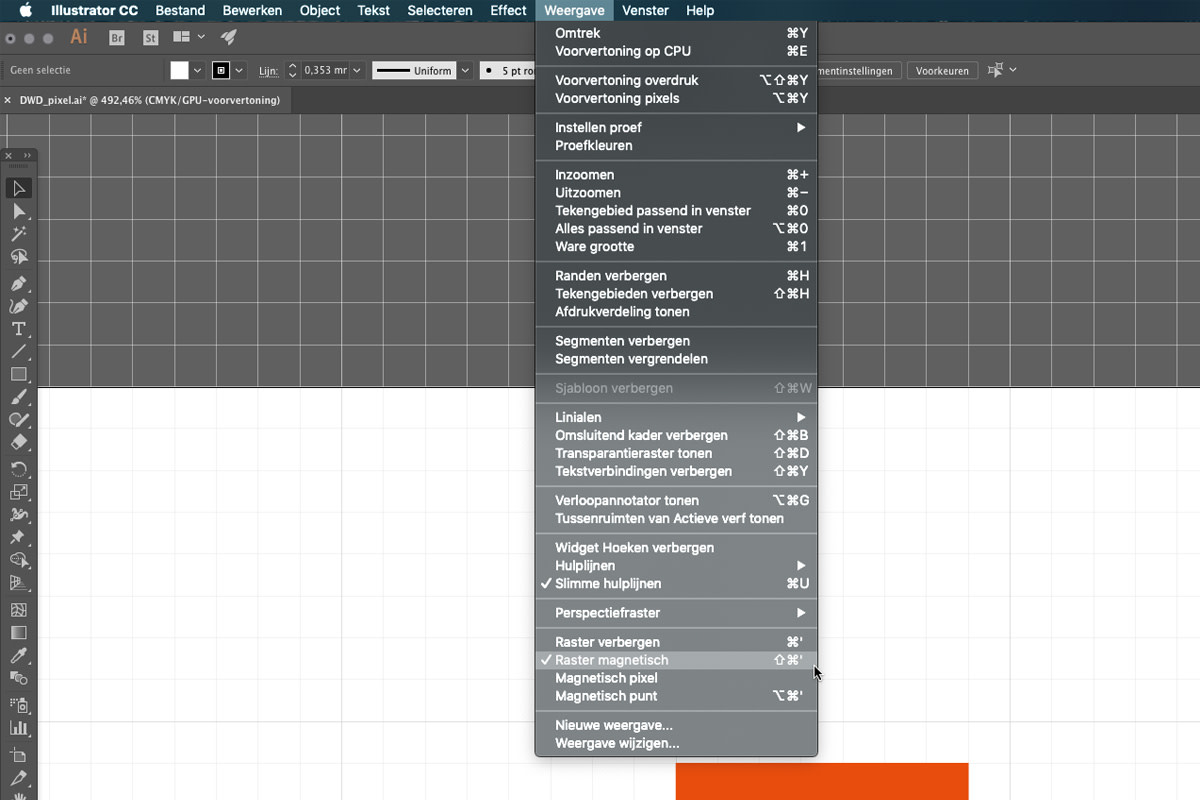Select the Eyedropper tool
The width and height of the screenshot is (1200, 800).
click(18, 656)
